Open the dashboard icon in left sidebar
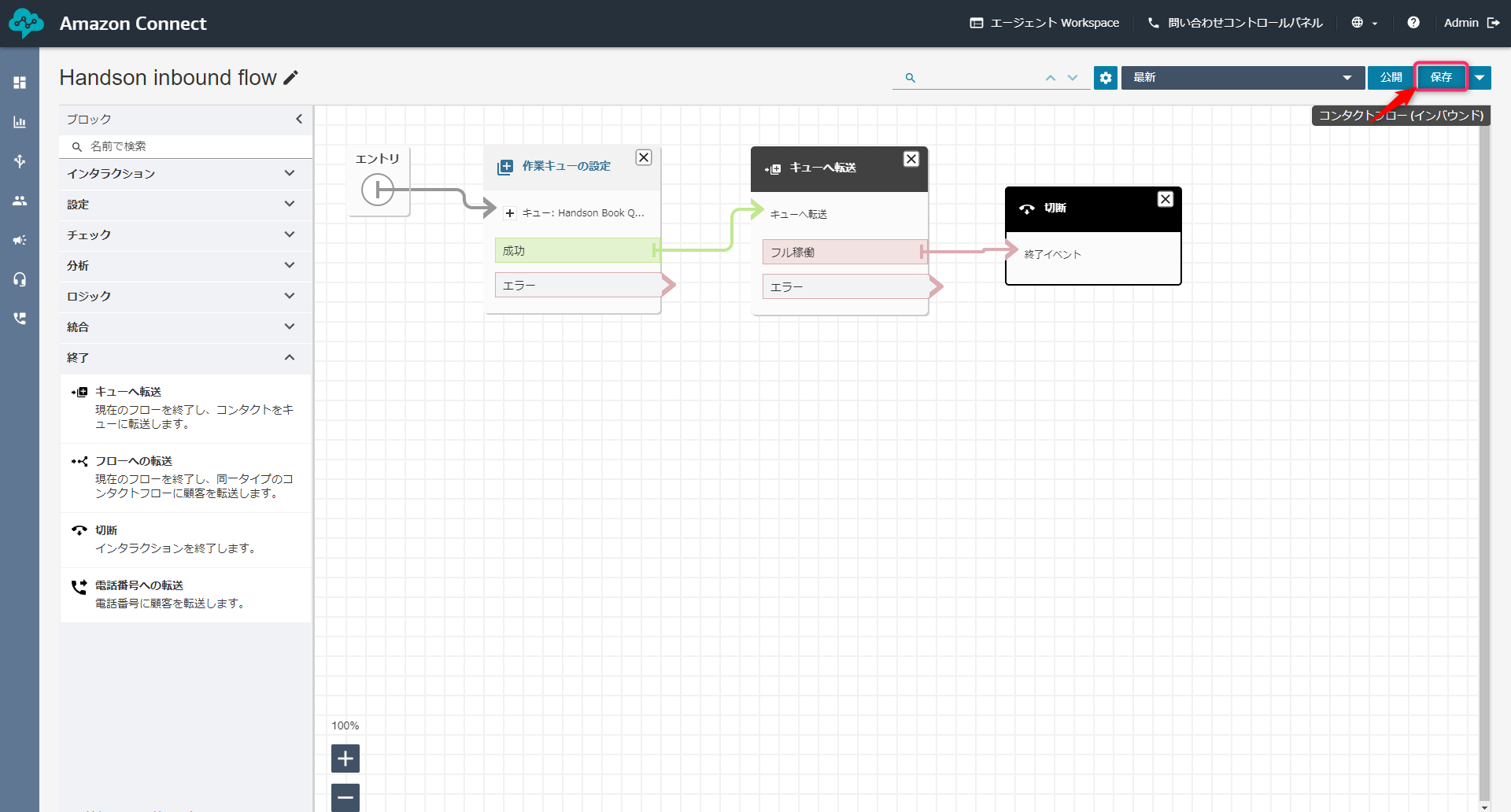Image resolution: width=1511 pixels, height=812 pixels. click(x=20, y=83)
